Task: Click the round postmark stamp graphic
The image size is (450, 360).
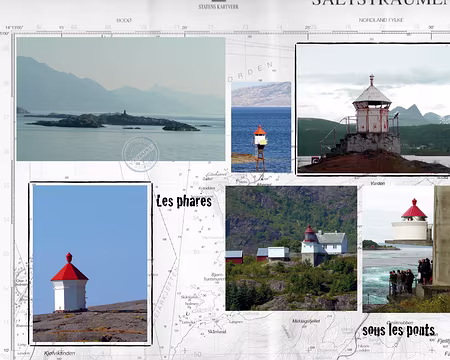Action: point(141,154)
